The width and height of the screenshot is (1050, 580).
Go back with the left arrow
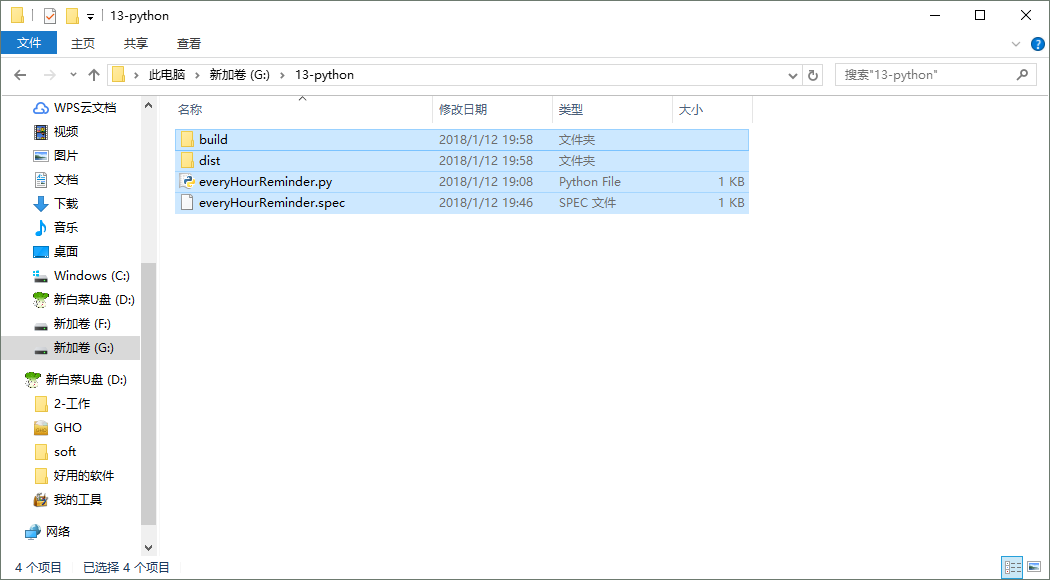point(20,75)
